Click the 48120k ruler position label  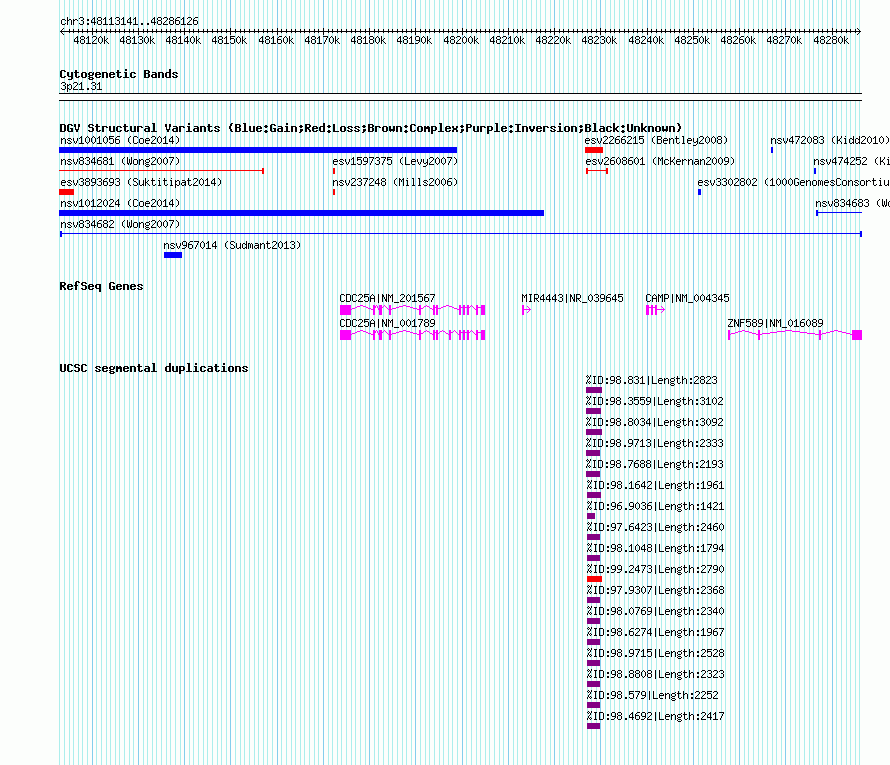pyautogui.click(x=91, y=40)
